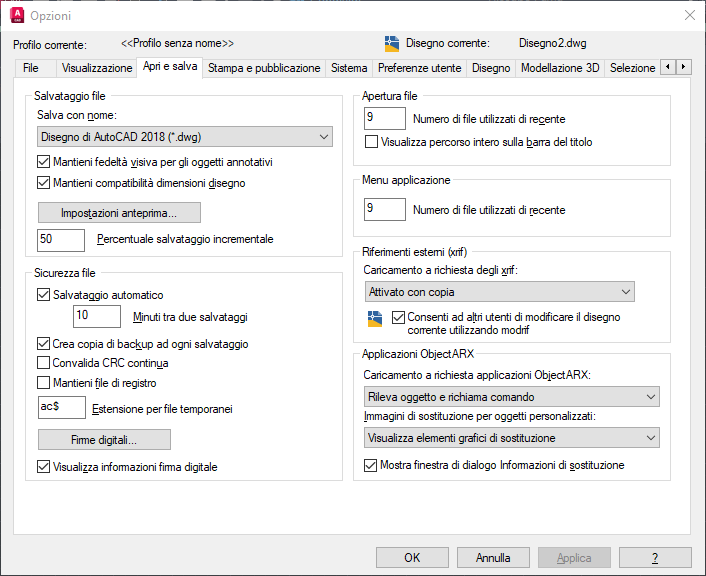Close the Opzioni dialog window
Image resolution: width=706 pixels, height=576 pixels.
click(x=689, y=15)
